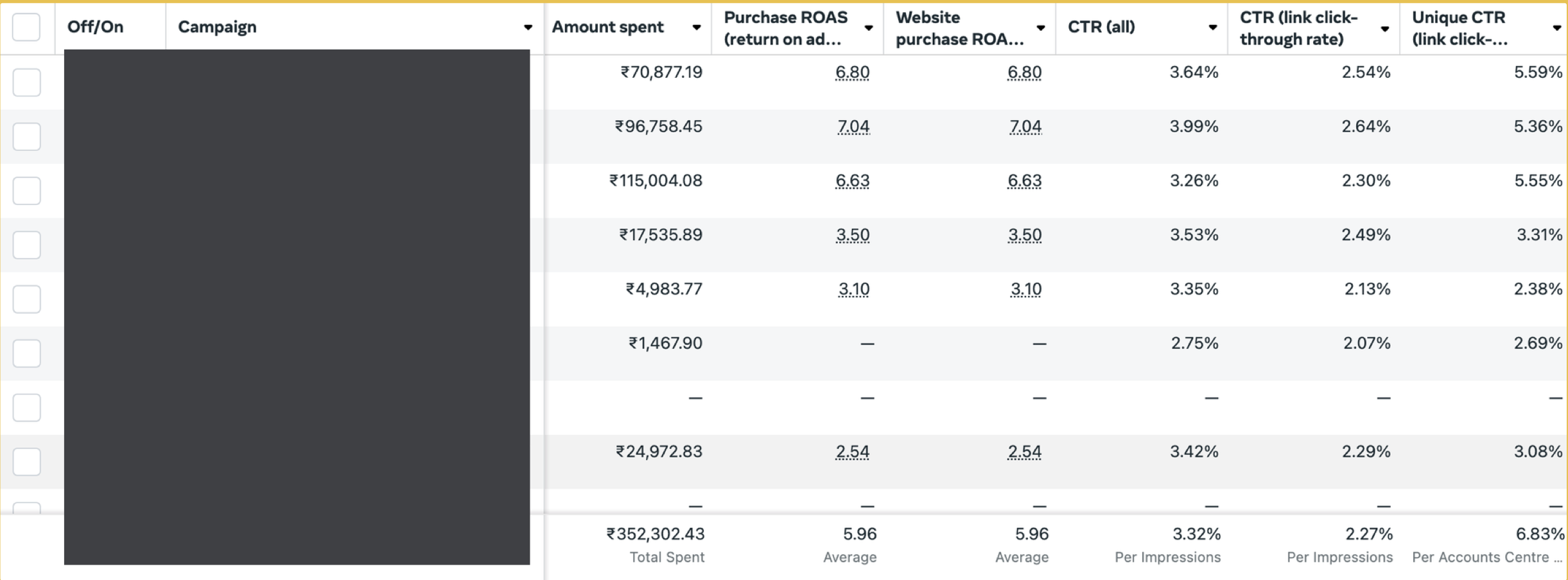Tick checkbox beside the ₹115,004.08 row
Image resolution: width=1568 pixels, height=580 pixels.
point(26,191)
